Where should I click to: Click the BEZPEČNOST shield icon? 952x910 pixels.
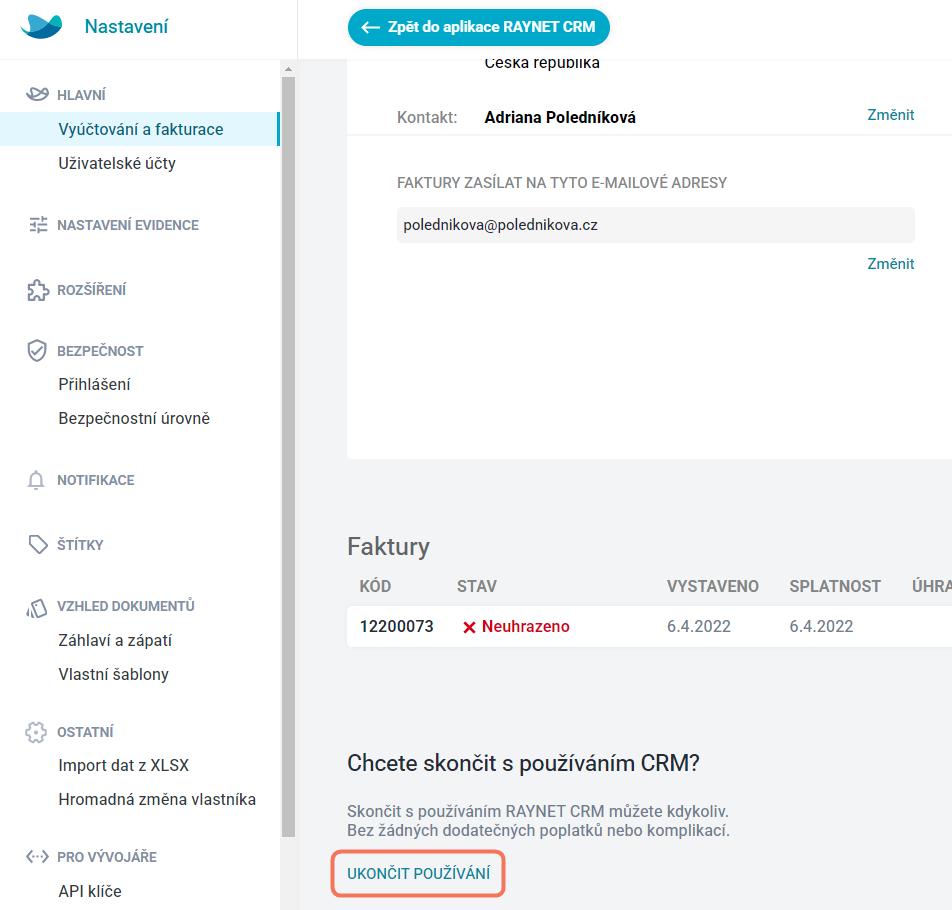pos(37,350)
